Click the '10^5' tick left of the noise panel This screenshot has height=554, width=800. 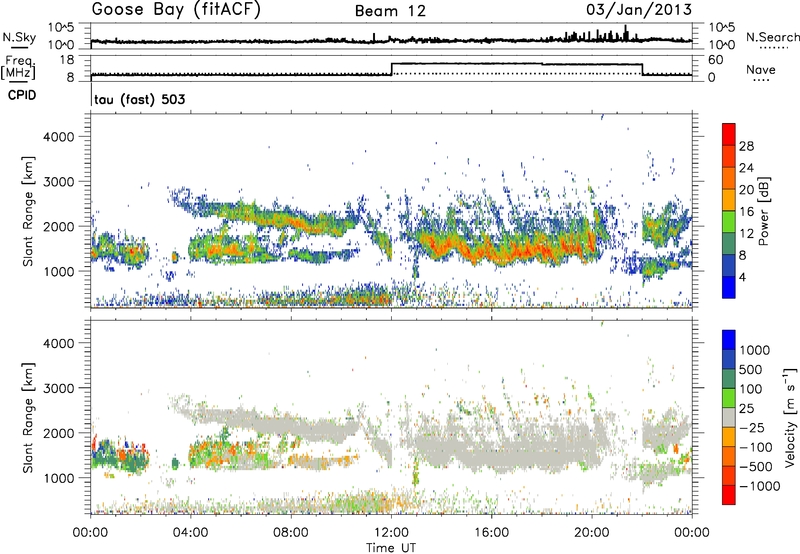coord(61,27)
